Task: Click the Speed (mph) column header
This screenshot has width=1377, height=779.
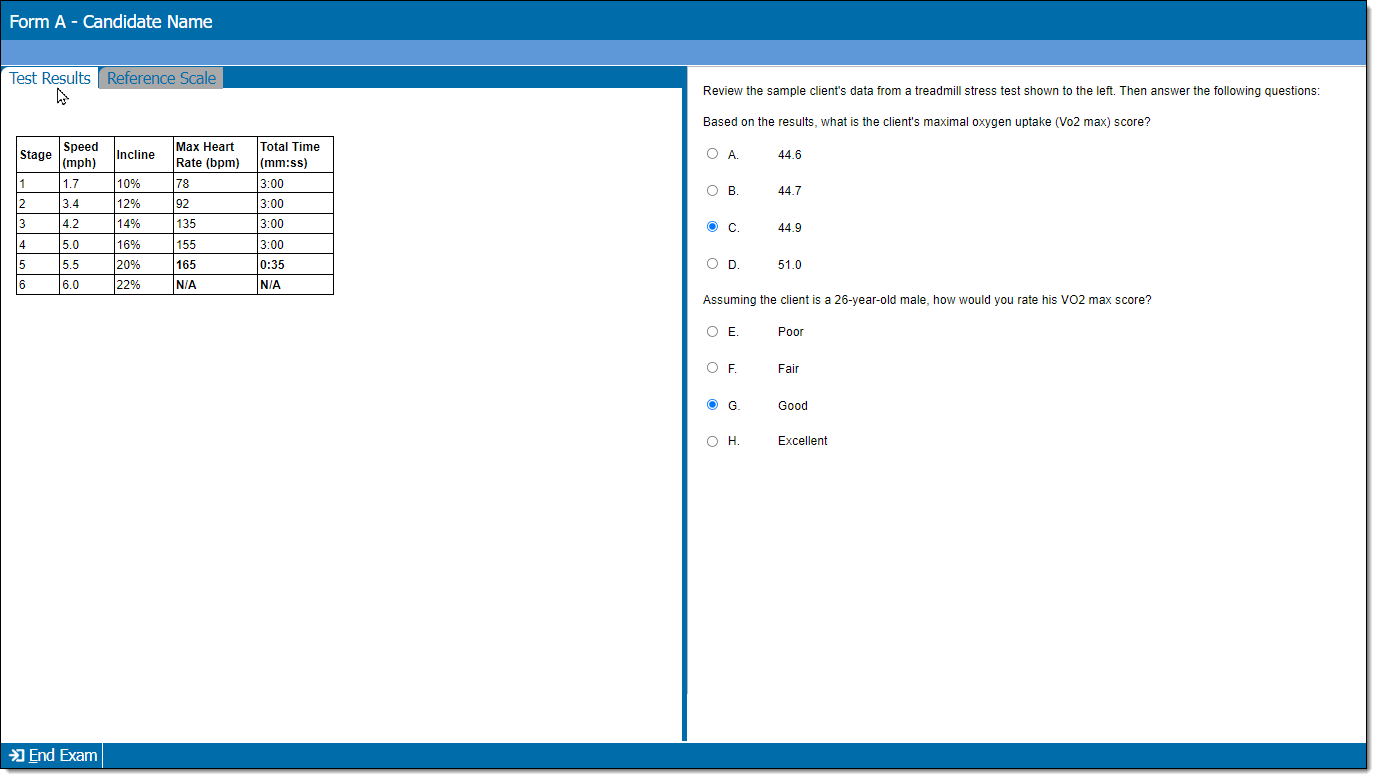Action: pyautogui.click(x=87, y=155)
